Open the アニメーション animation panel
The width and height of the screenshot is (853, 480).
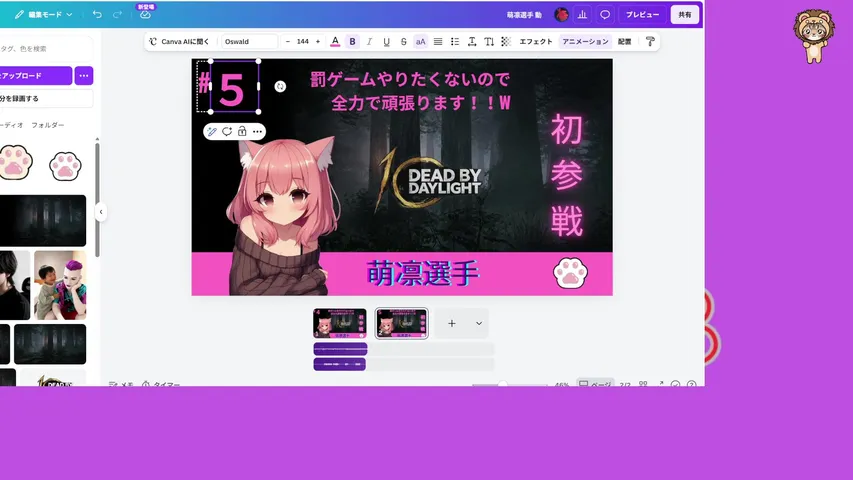point(585,41)
